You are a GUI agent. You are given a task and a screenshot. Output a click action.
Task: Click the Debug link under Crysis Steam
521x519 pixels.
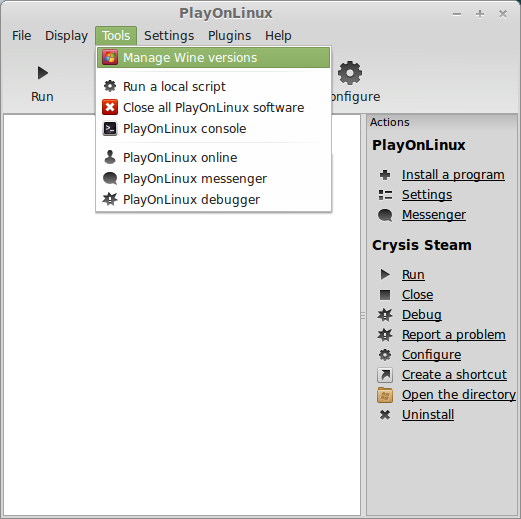pyautogui.click(x=422, y=315)
